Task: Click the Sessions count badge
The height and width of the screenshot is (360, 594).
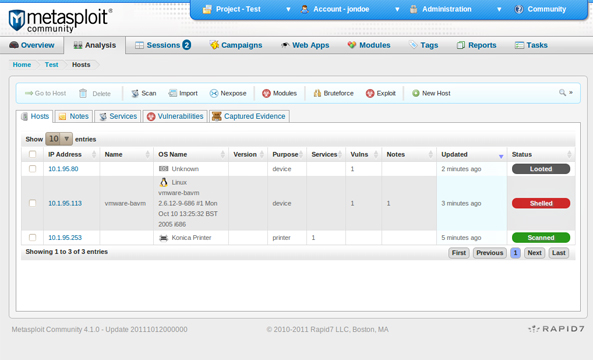Action: point(186,45)
